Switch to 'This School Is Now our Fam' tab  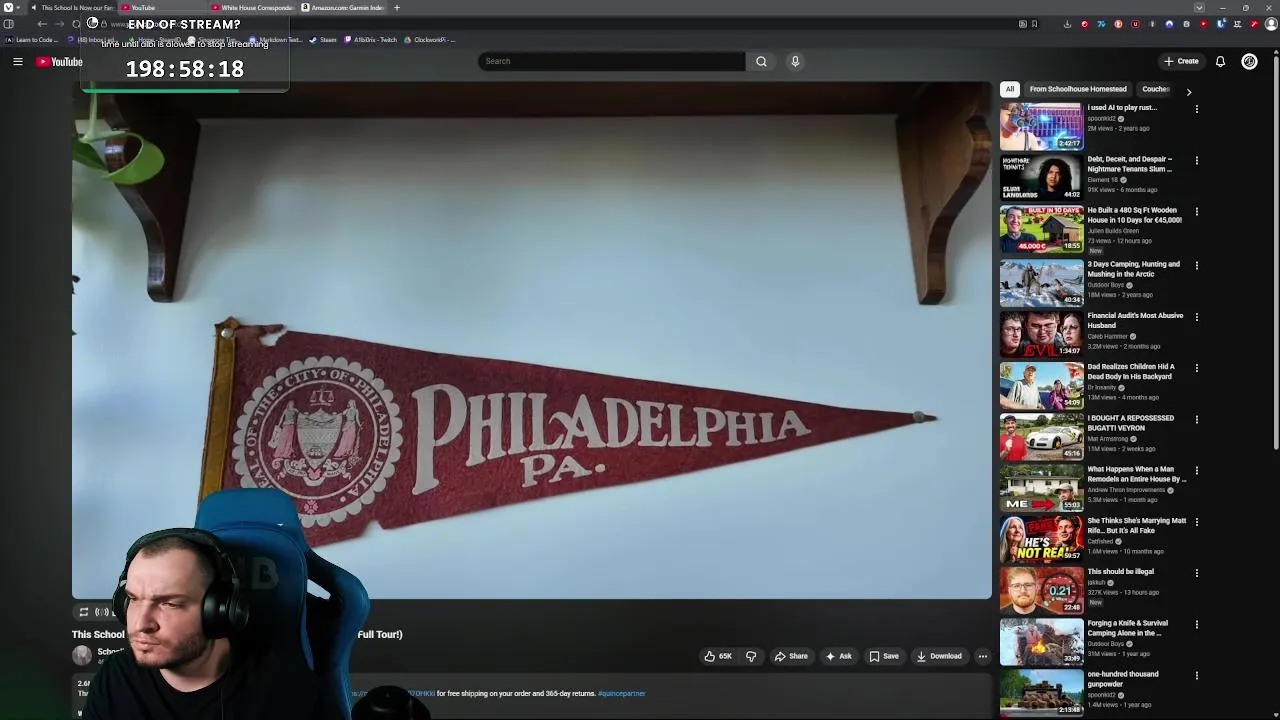pos(72,8)
